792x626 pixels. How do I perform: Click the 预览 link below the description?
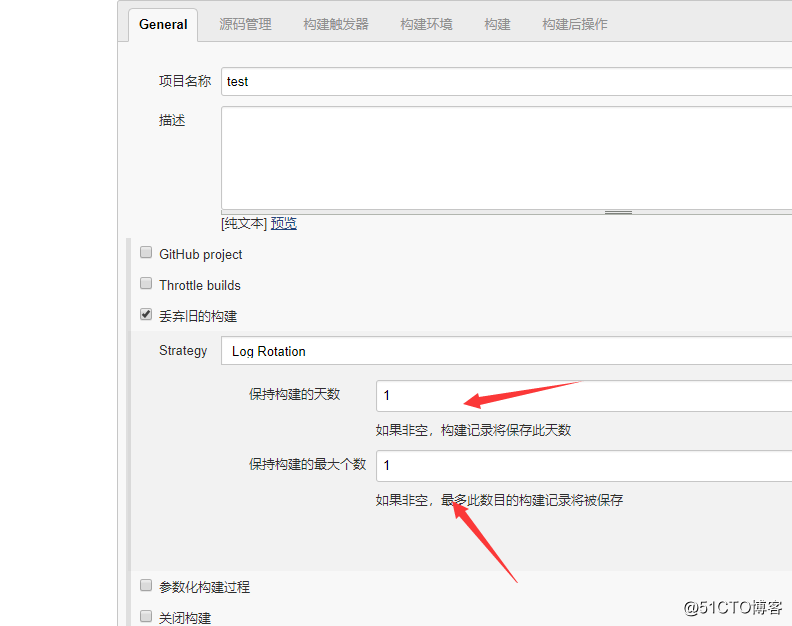pos(283,223)
